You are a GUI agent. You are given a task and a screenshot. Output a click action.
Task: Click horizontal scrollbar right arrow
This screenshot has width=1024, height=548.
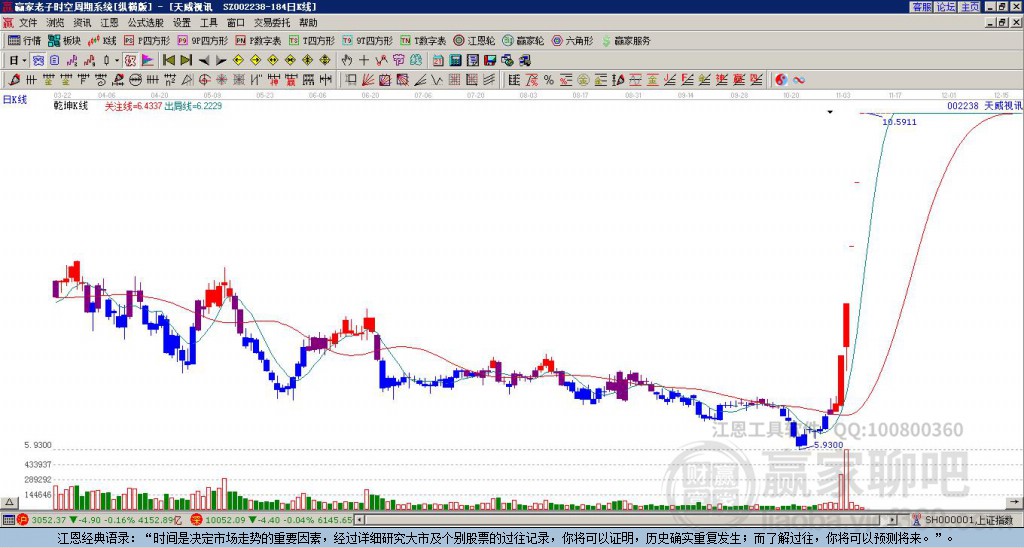[x=893, y=520]
